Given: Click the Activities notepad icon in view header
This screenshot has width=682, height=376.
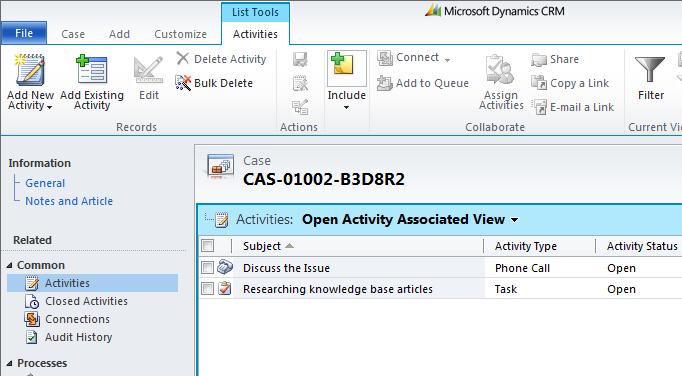Looking at the screenshot, I should click(222, 219).
